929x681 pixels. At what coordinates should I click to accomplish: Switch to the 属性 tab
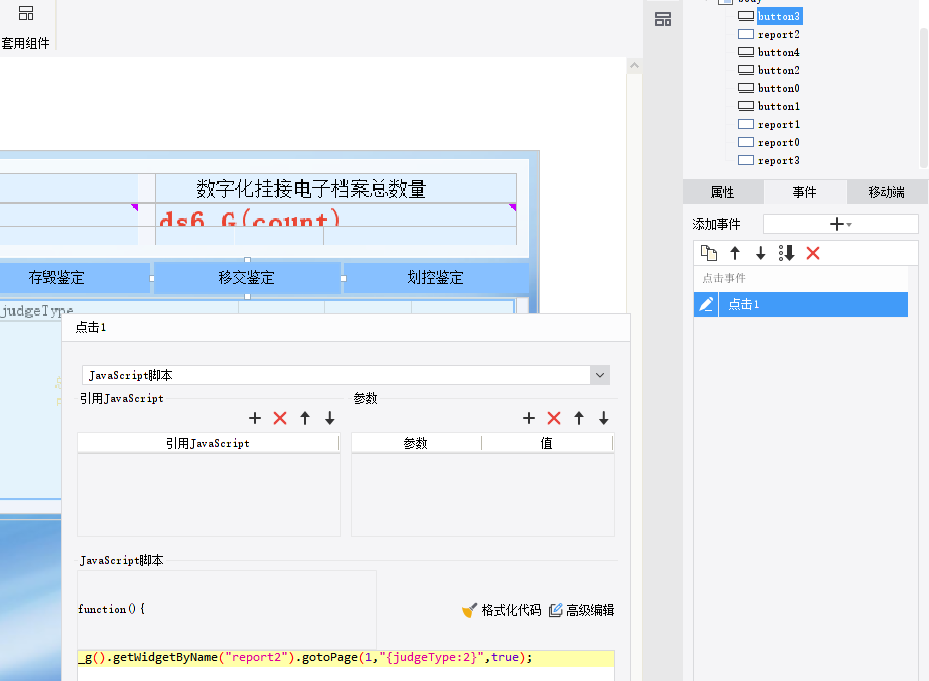coord(722,192)
